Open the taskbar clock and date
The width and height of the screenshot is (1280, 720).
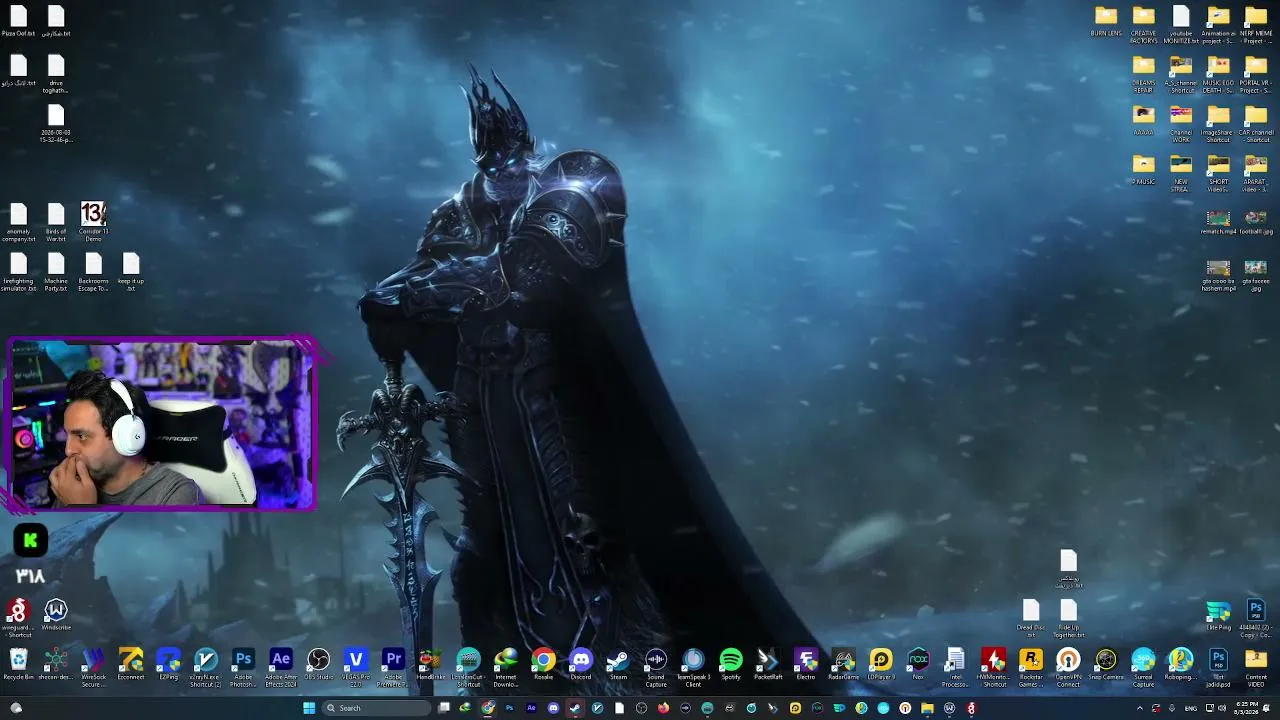1246,708
